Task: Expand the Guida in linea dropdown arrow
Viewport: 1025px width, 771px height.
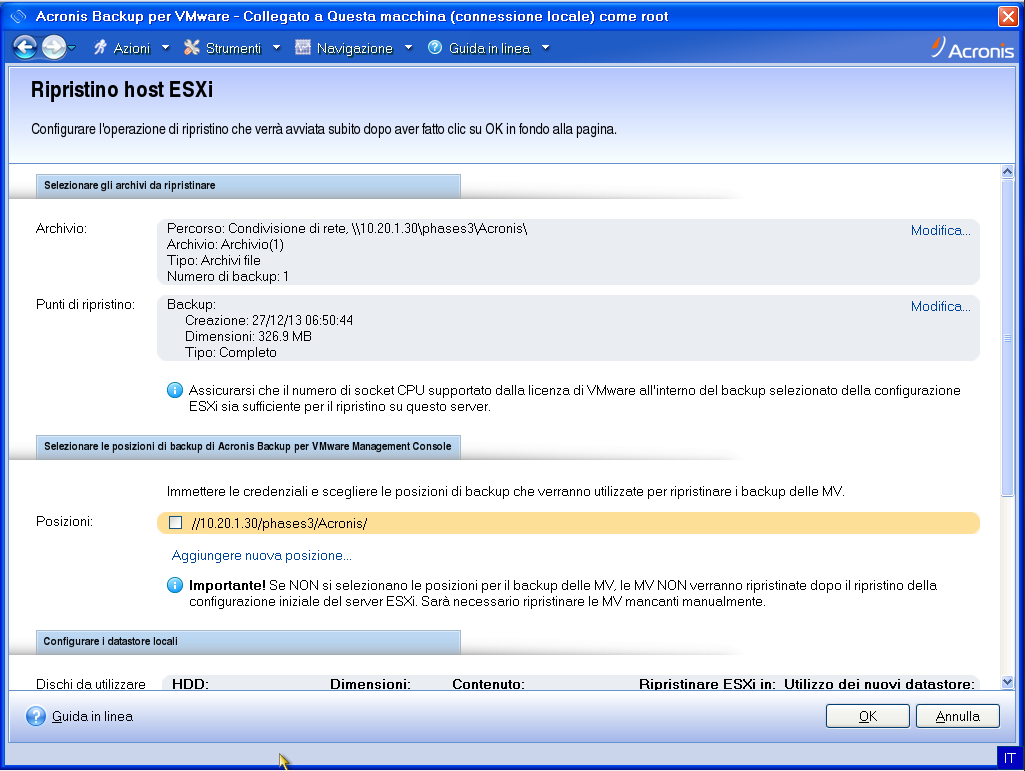Action: 545,48
